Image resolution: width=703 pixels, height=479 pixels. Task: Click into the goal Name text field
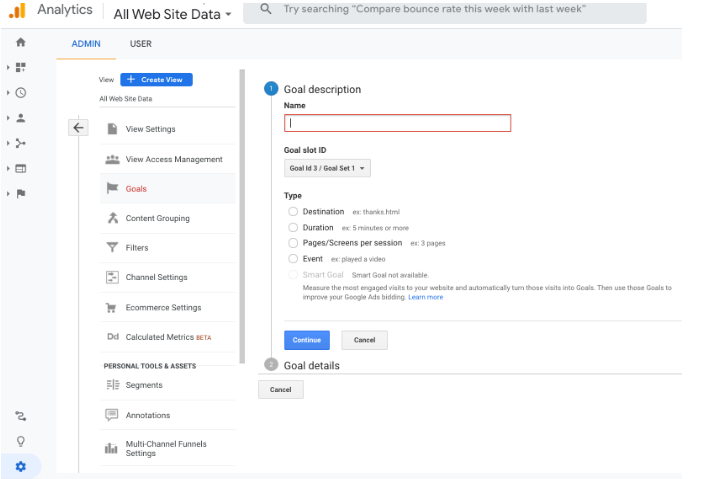point(397,123)
